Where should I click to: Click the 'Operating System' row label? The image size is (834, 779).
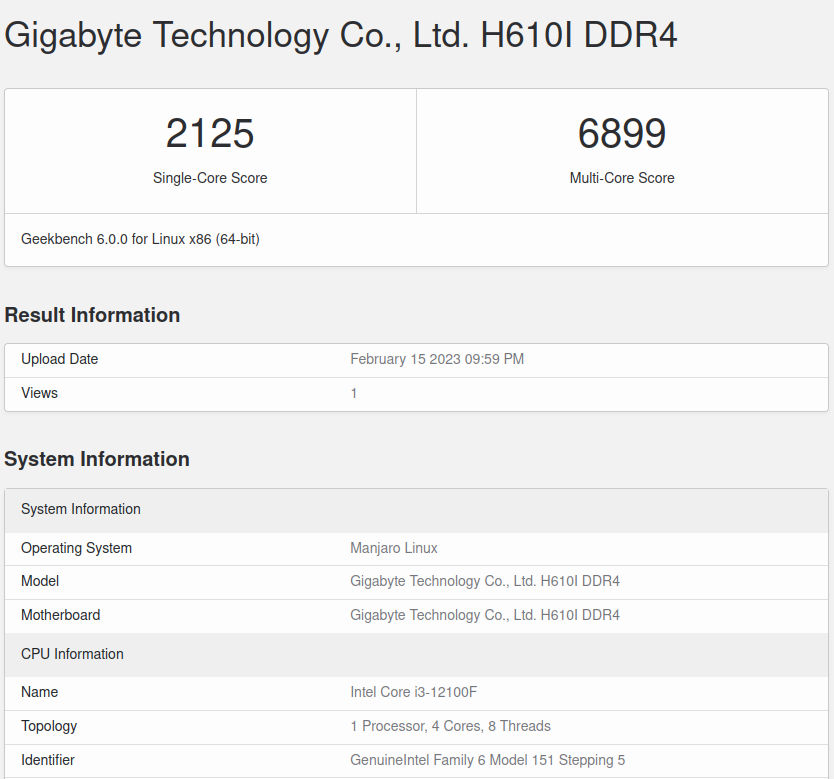point(76,548)
